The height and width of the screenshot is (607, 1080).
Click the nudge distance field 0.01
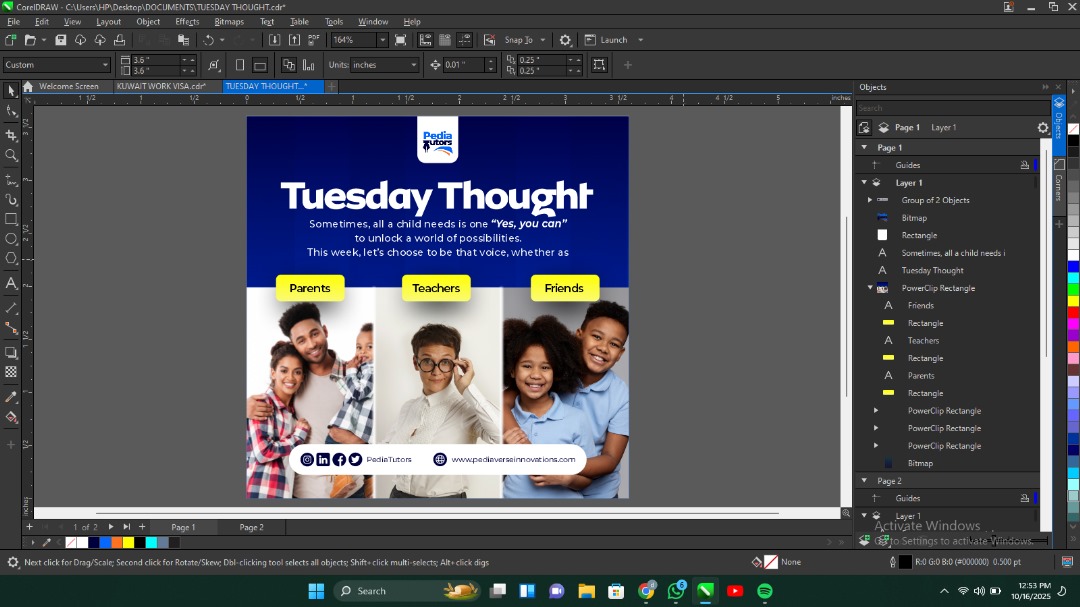coord(464,65)
